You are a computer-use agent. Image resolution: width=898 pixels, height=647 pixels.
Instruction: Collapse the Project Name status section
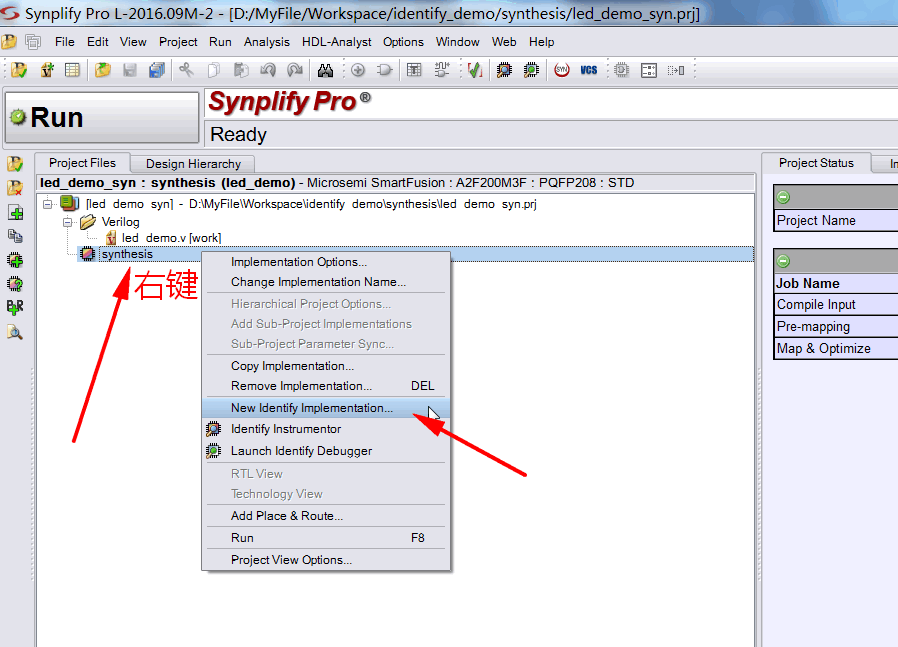[783, 198]
